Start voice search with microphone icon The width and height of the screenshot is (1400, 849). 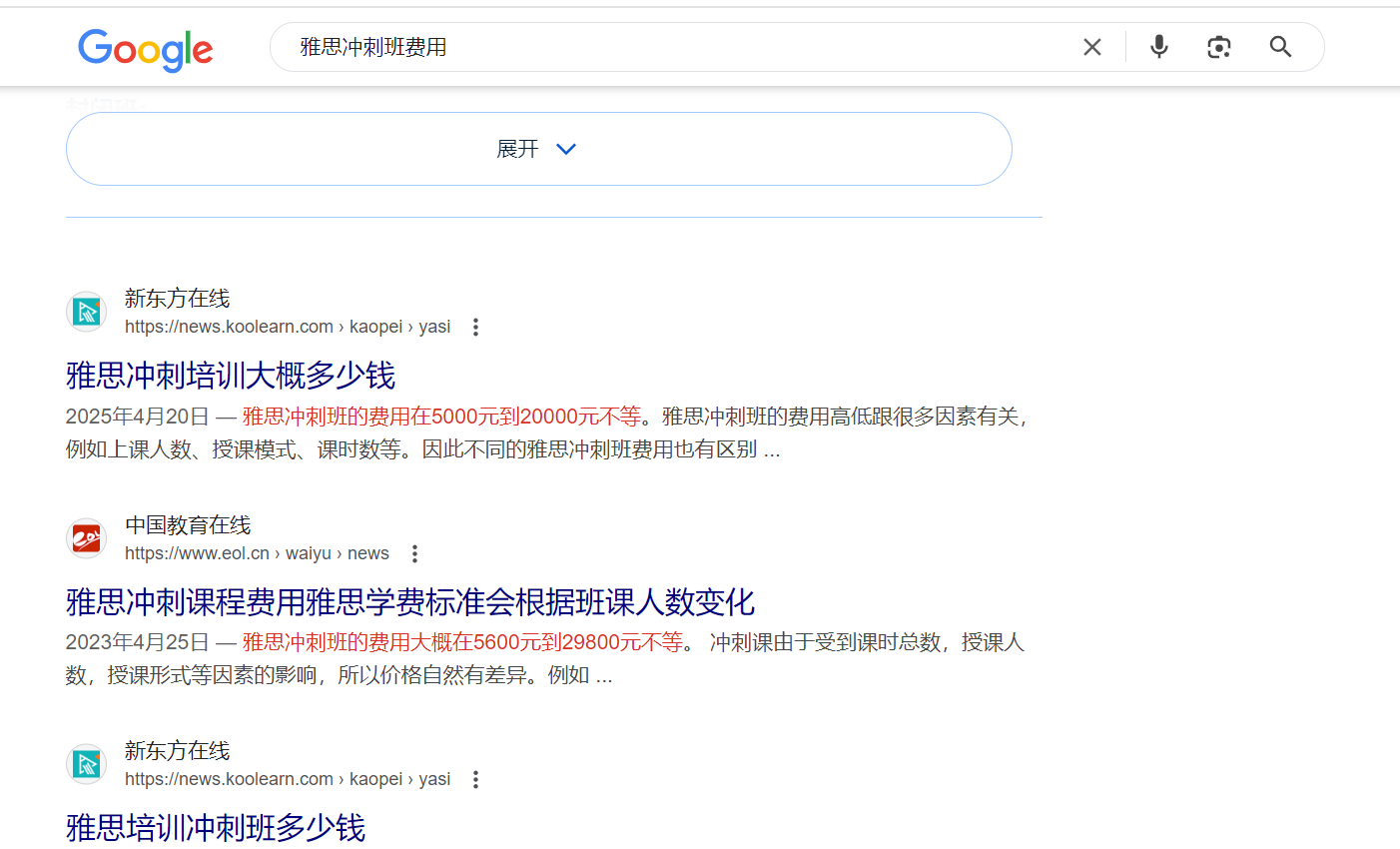tap(1159, 47)
